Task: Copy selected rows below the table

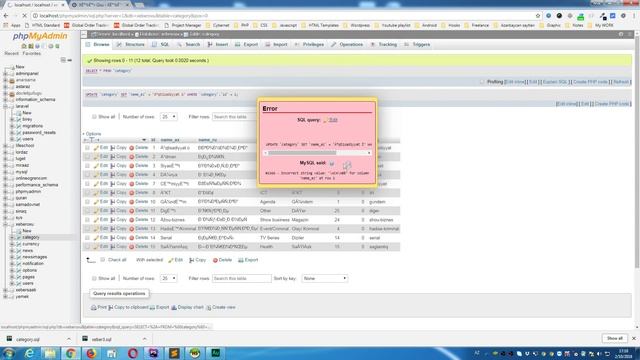Action: [x=198, y=260]
